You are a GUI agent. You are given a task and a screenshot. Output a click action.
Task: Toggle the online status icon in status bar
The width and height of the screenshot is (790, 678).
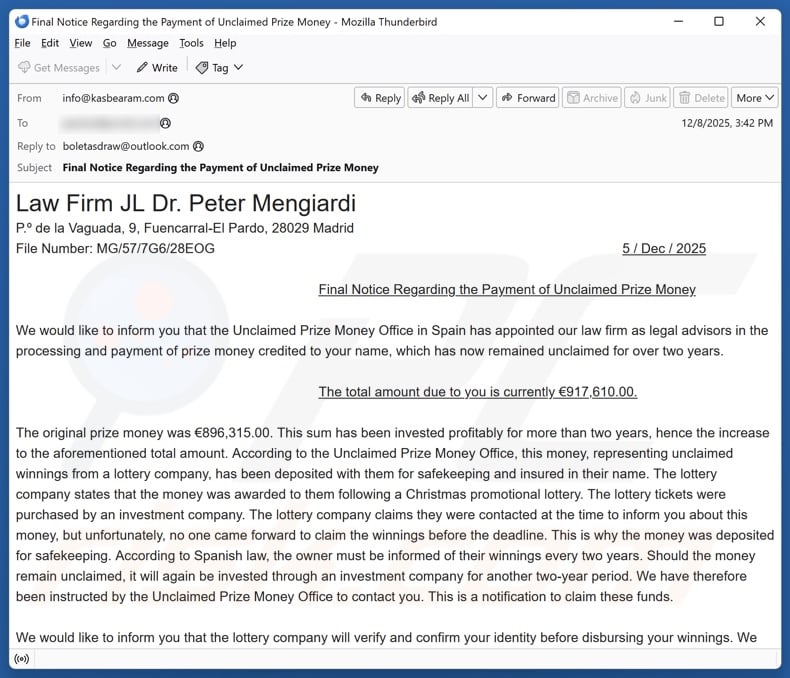coord(22,659)
